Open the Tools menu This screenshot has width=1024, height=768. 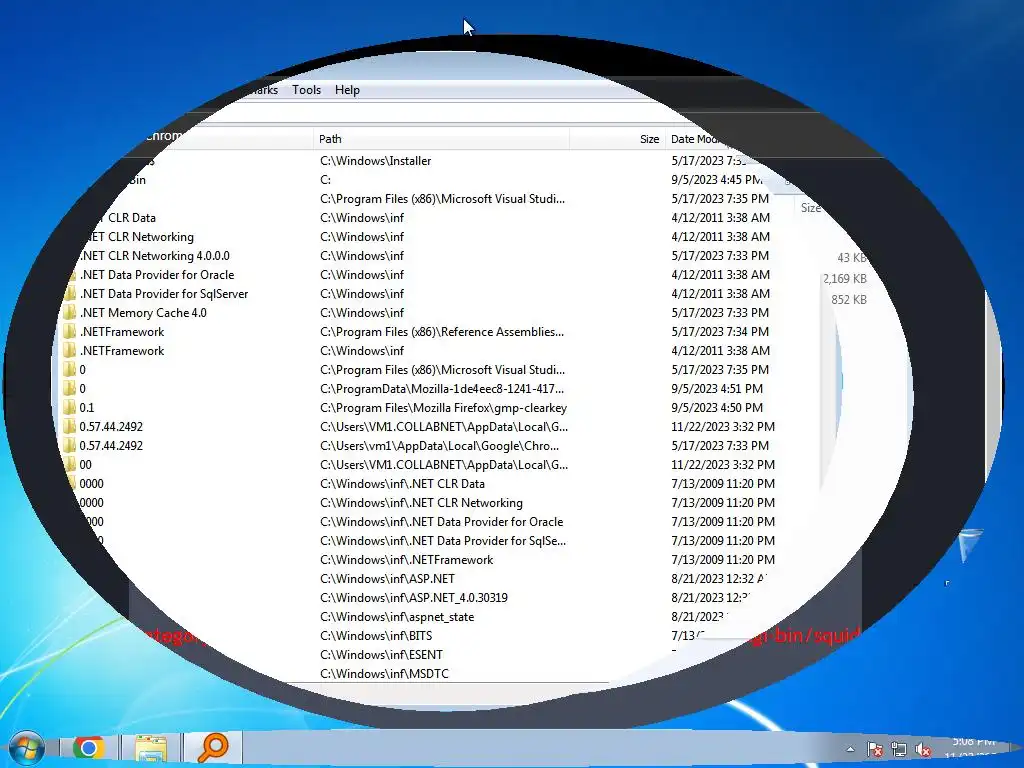[306, 90]
